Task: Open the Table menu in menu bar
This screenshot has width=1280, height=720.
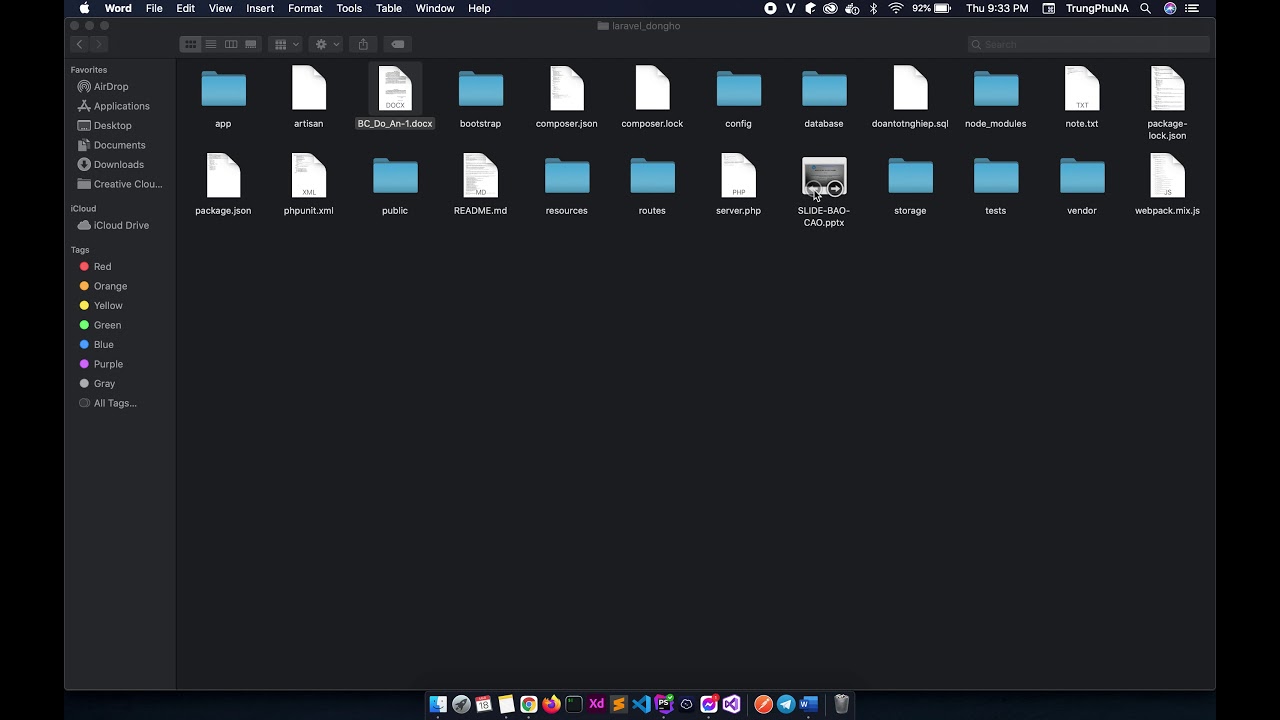Action: pyautogui.click(x=389, y=8)
